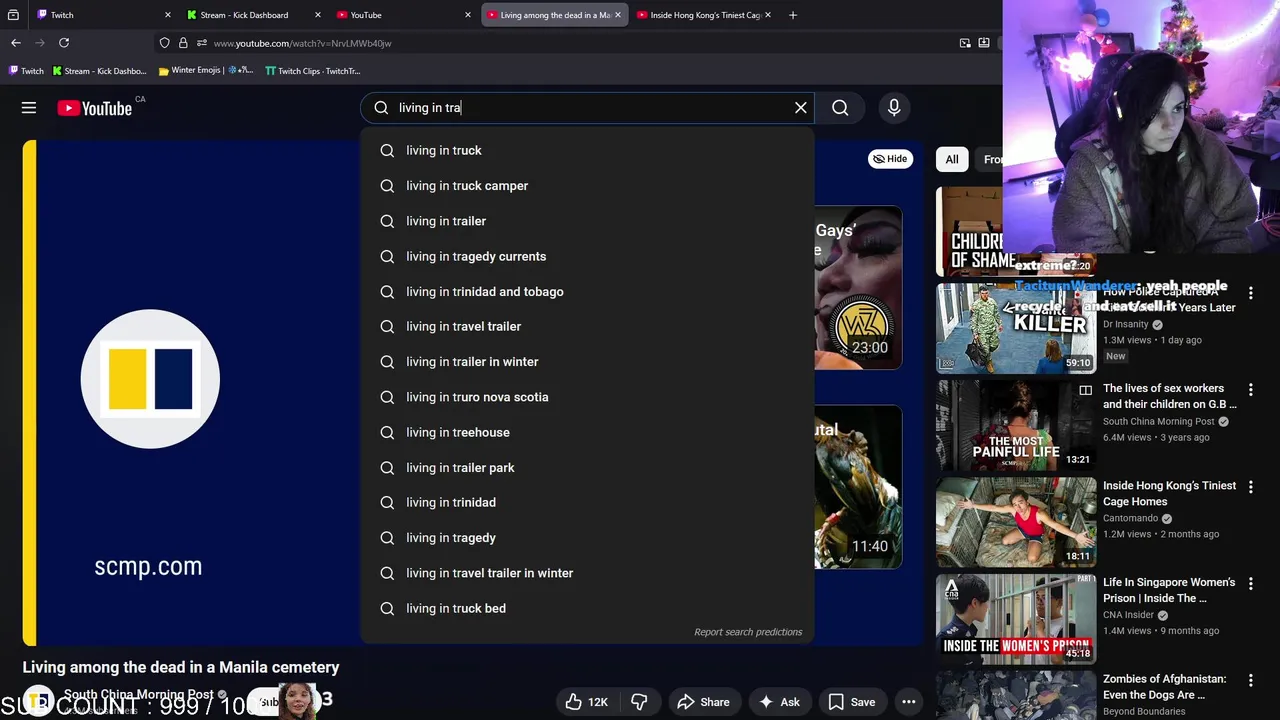Open 'Life In Singapore Women's Prison' title

click(x=1169, y=590)
